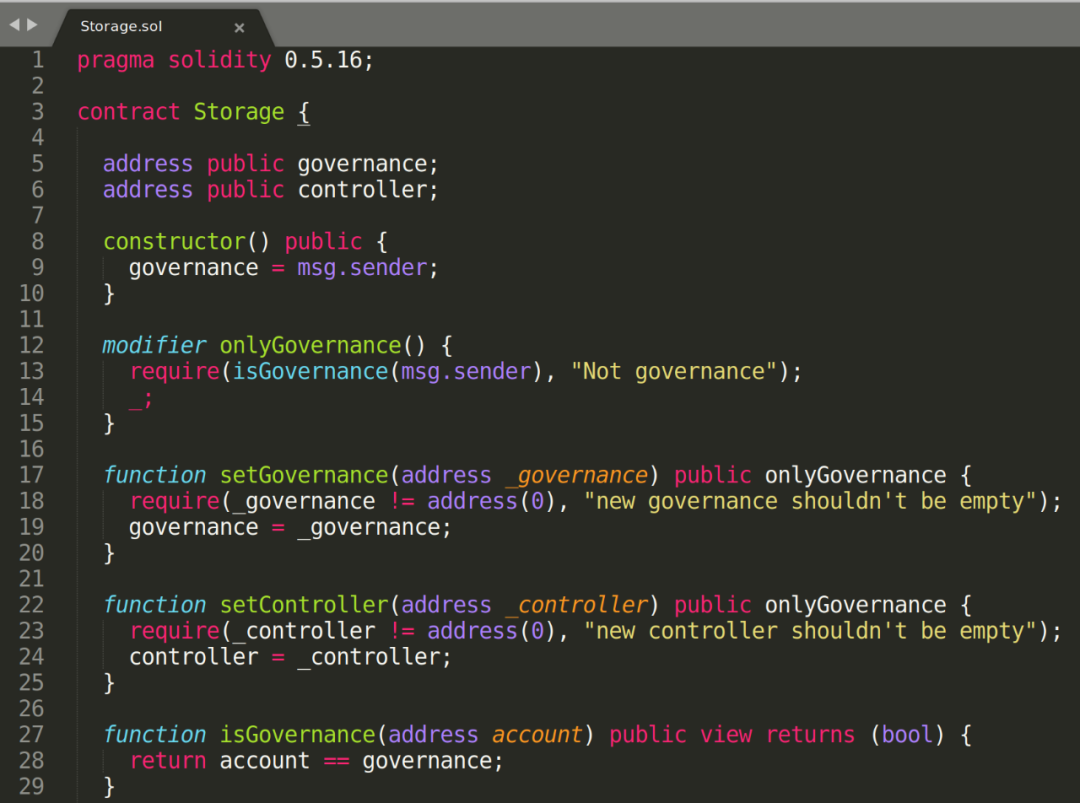Click the '_;' placeholder on line 14
This screenshot has width=1080, height=803.
[141, 399]
